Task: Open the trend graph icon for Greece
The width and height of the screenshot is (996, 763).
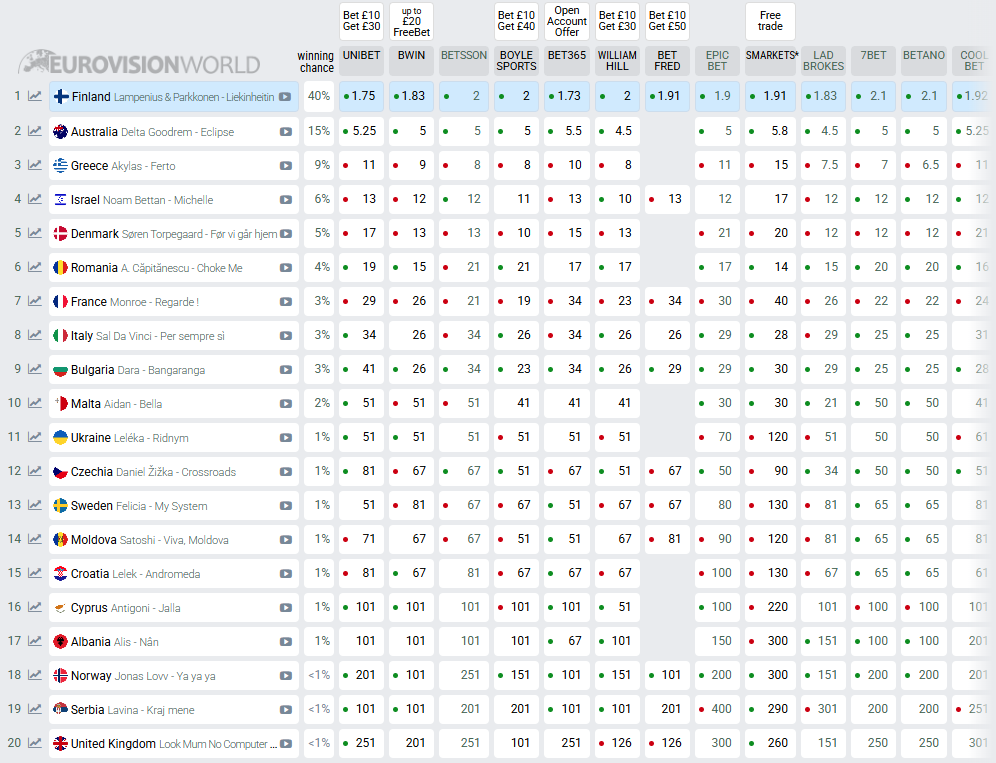Action: click(35, 165)
